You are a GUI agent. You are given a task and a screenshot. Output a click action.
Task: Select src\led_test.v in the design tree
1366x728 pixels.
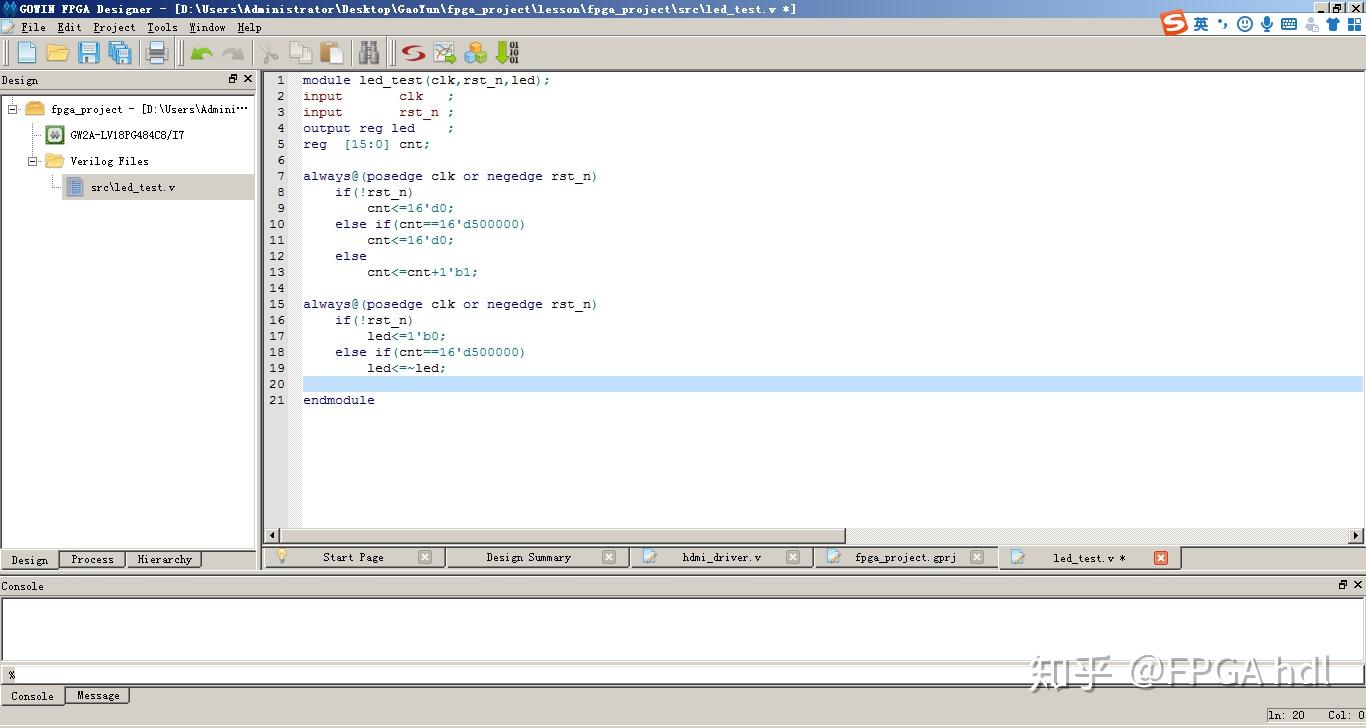[132, 187]
